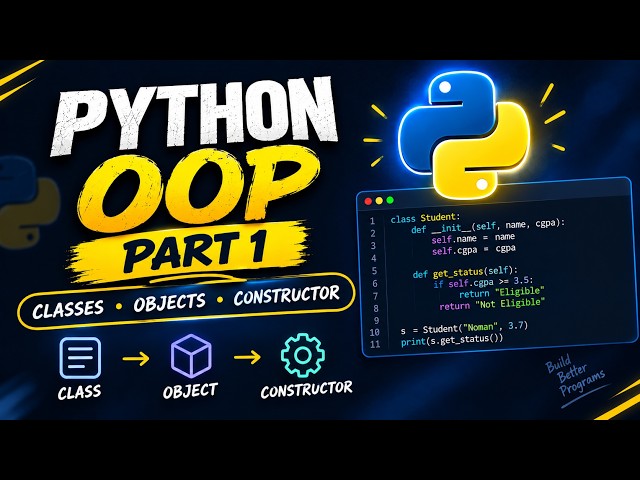Click the "if self.cgpa >= 3.5:" line

coord(483,282)
